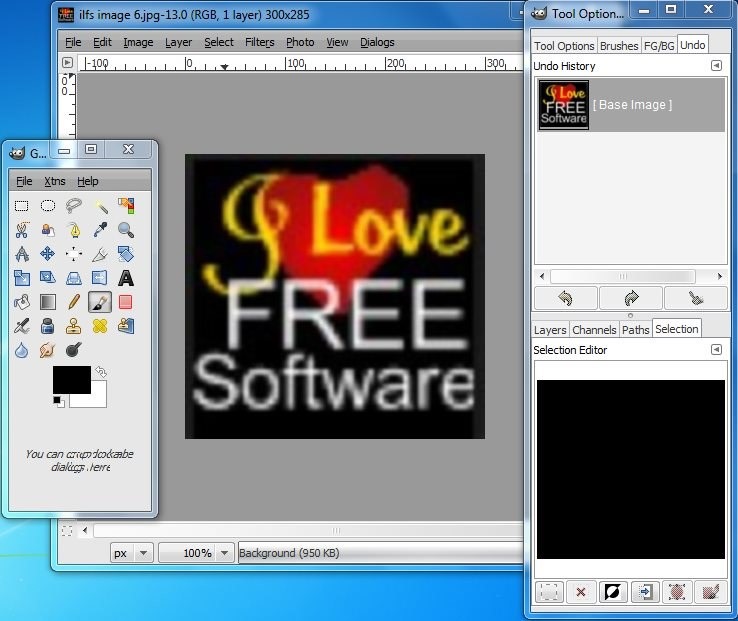Screen dimensions: 738x621
Task: Open the 100% zoom level dropdown
Action: 225,553
